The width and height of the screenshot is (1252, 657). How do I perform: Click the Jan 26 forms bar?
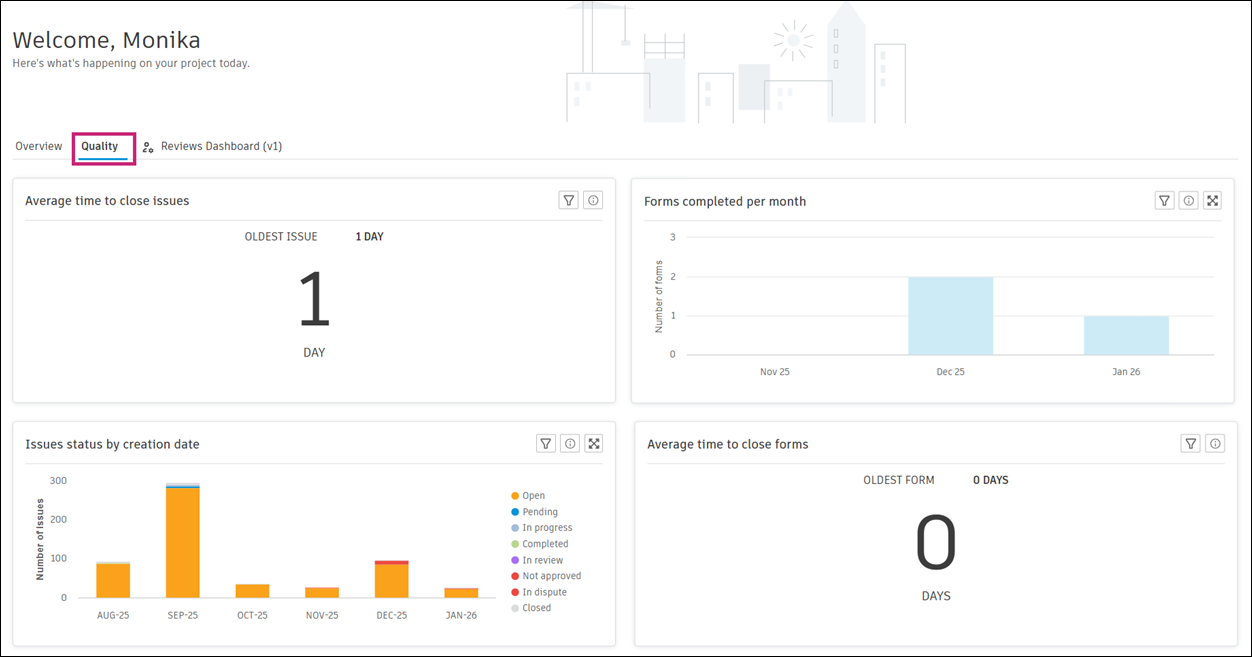tap(1126, 335)
